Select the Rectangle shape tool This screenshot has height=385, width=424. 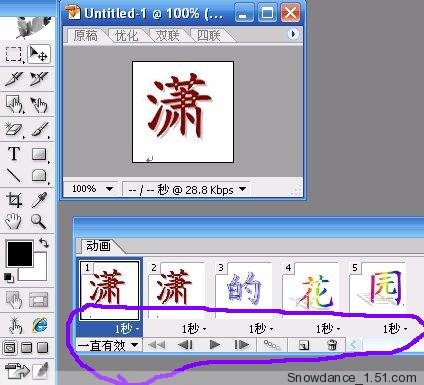(39, 154)
